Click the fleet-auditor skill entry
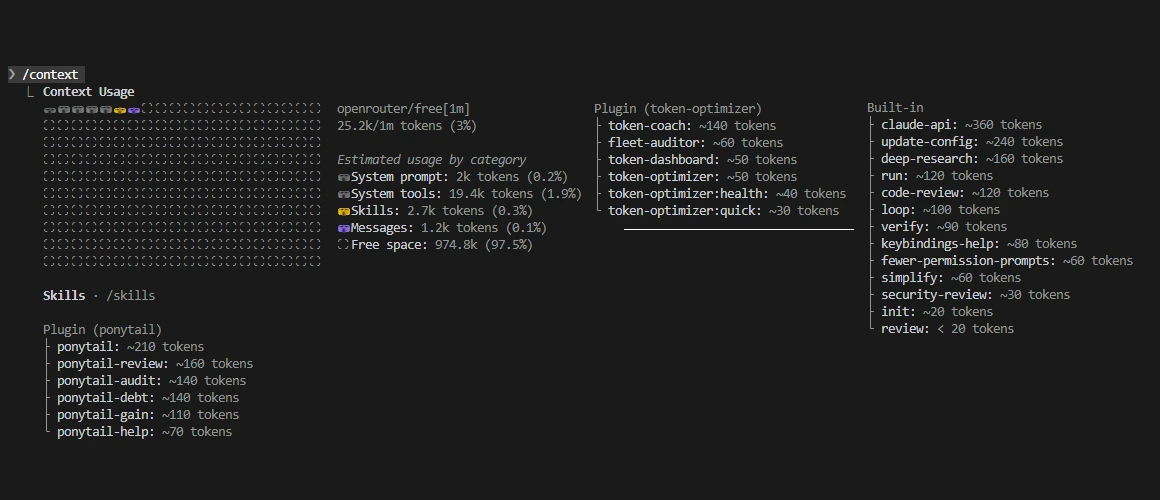Viewport: 1160px width, 500px height. [695, 143]
